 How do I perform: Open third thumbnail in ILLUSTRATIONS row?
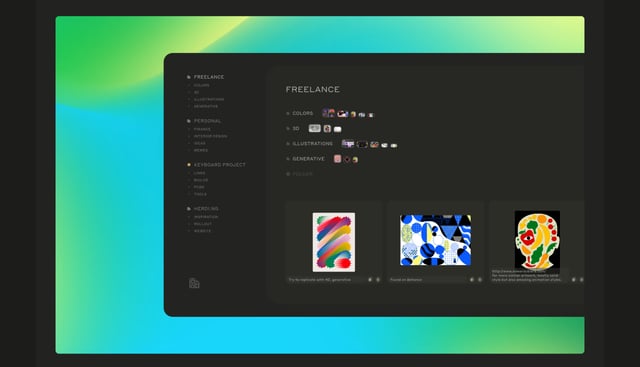(374, 145)
